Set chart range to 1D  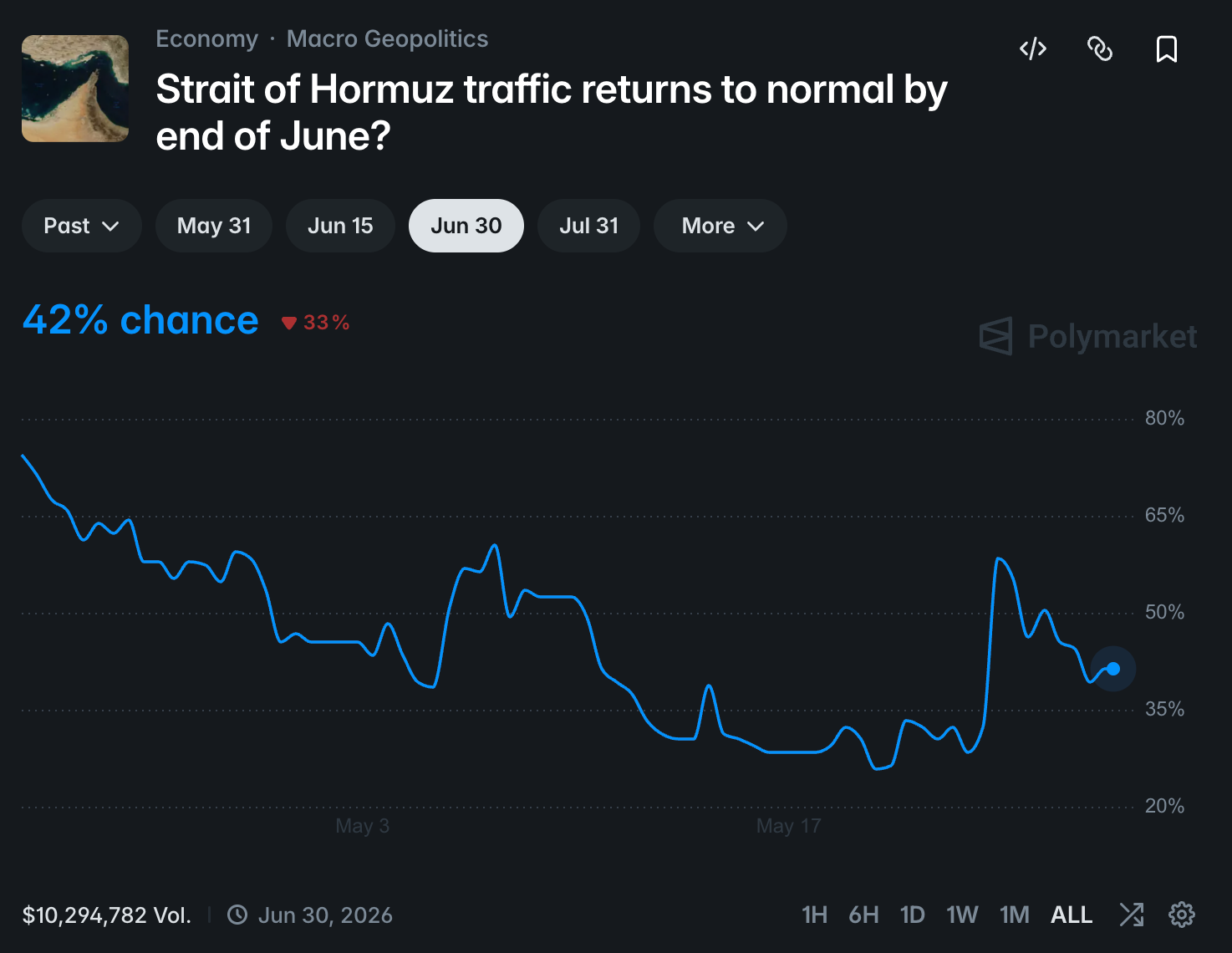point(913,915)
